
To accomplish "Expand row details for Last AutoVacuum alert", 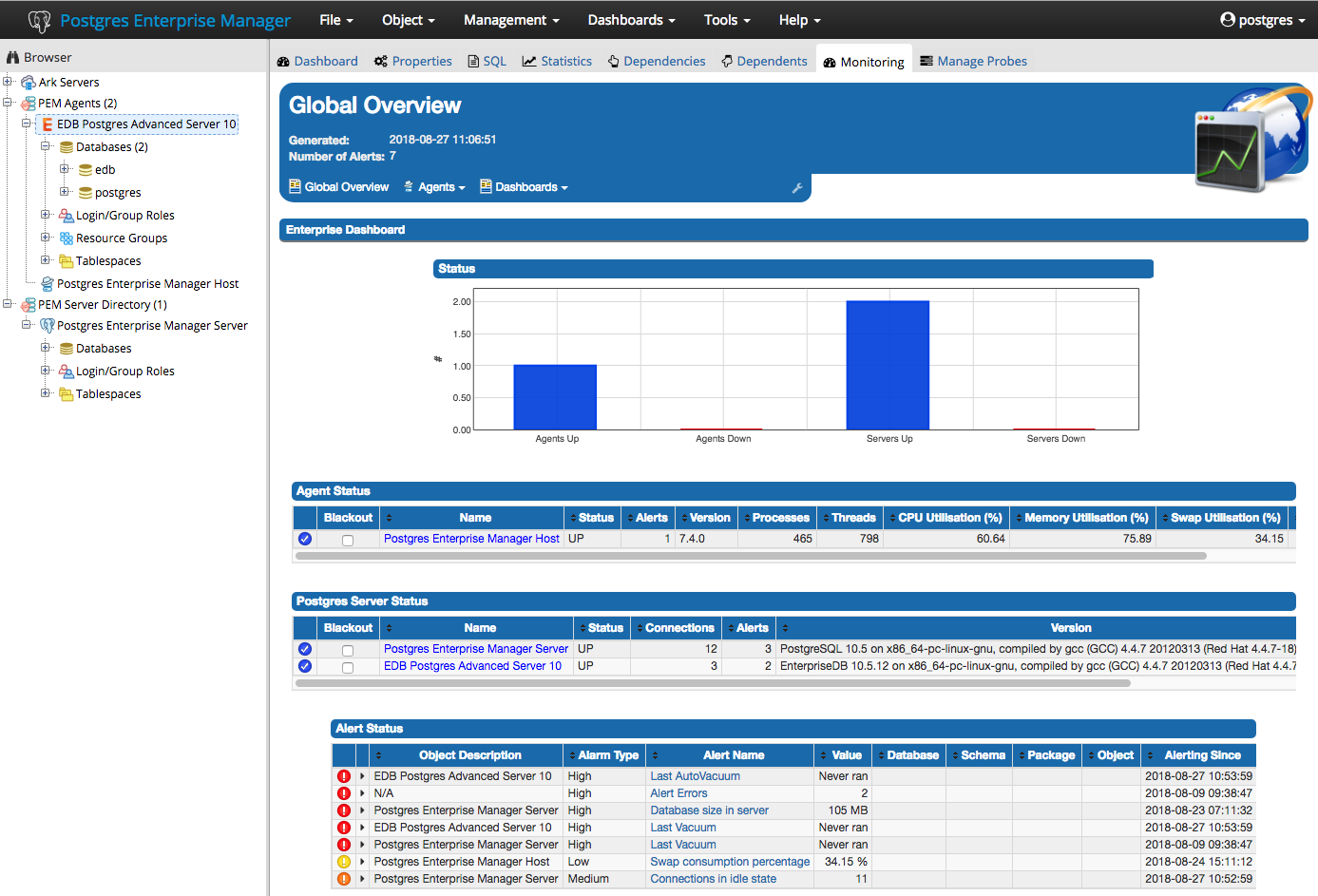I will (x=362, y=776).
